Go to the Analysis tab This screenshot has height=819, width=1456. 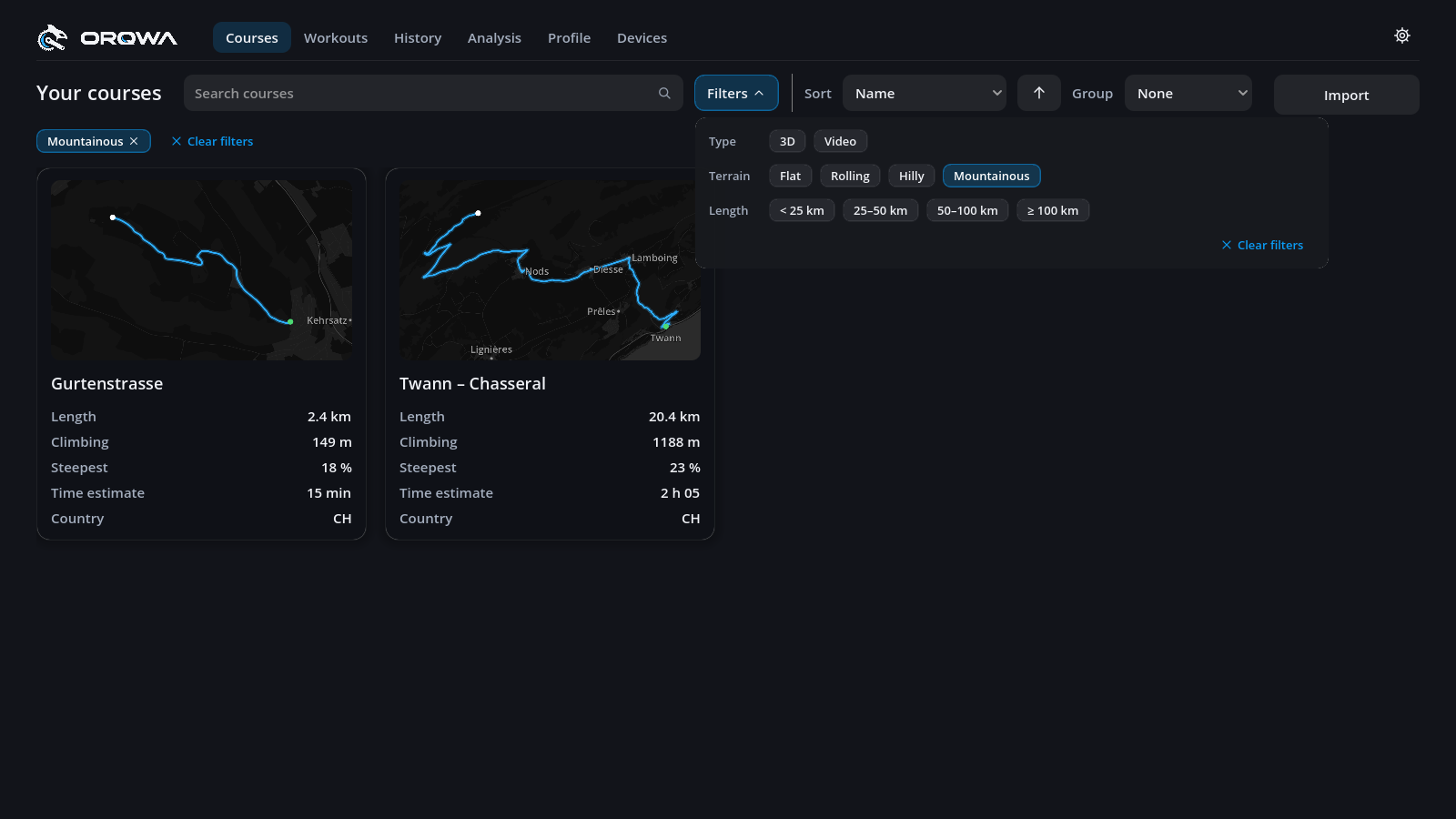(x=494, y=37)
